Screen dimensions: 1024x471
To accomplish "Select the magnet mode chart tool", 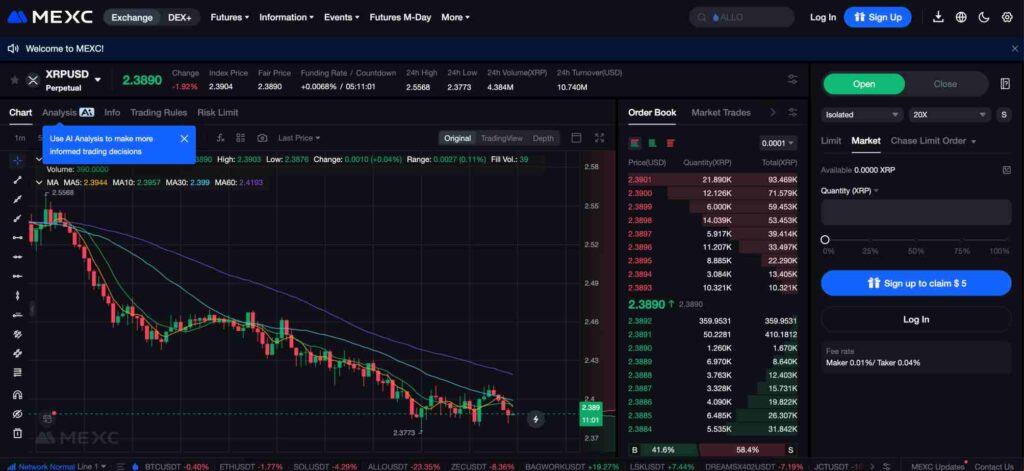I will [18, 395].
